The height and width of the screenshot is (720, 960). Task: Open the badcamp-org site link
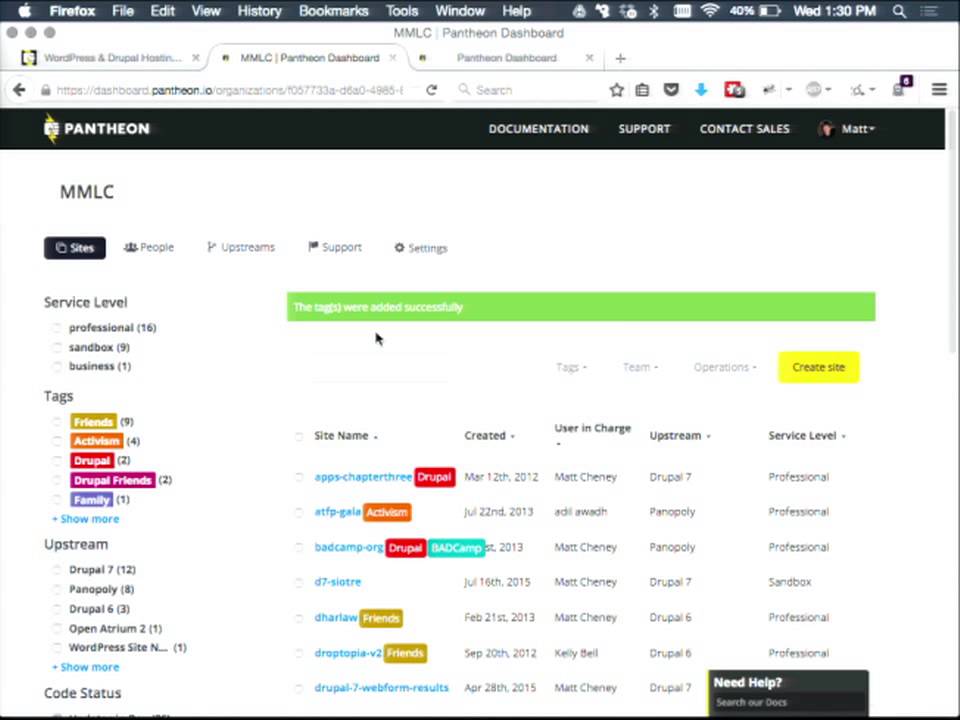point(348,547)
